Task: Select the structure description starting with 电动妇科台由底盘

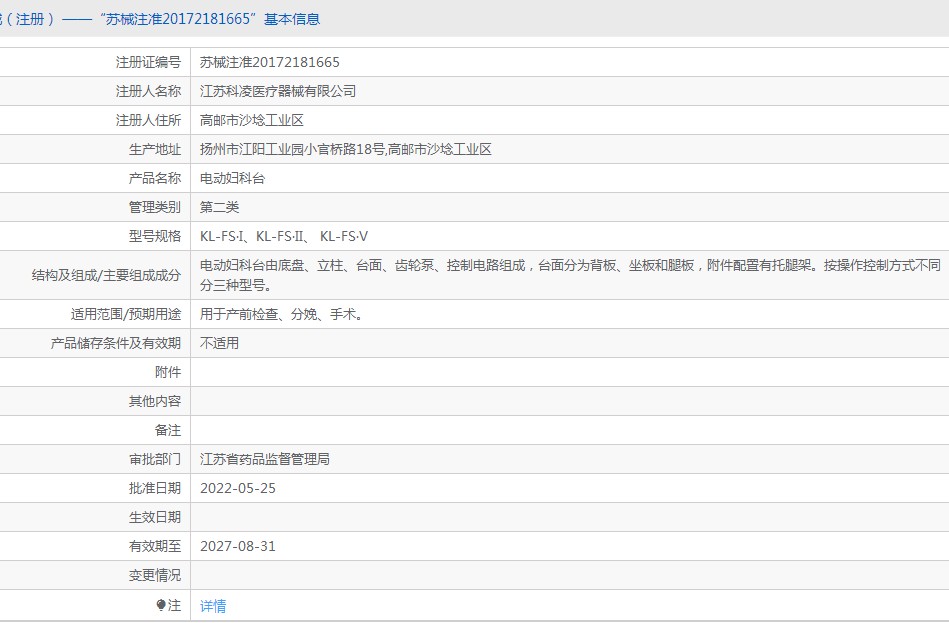Action: 570,275
